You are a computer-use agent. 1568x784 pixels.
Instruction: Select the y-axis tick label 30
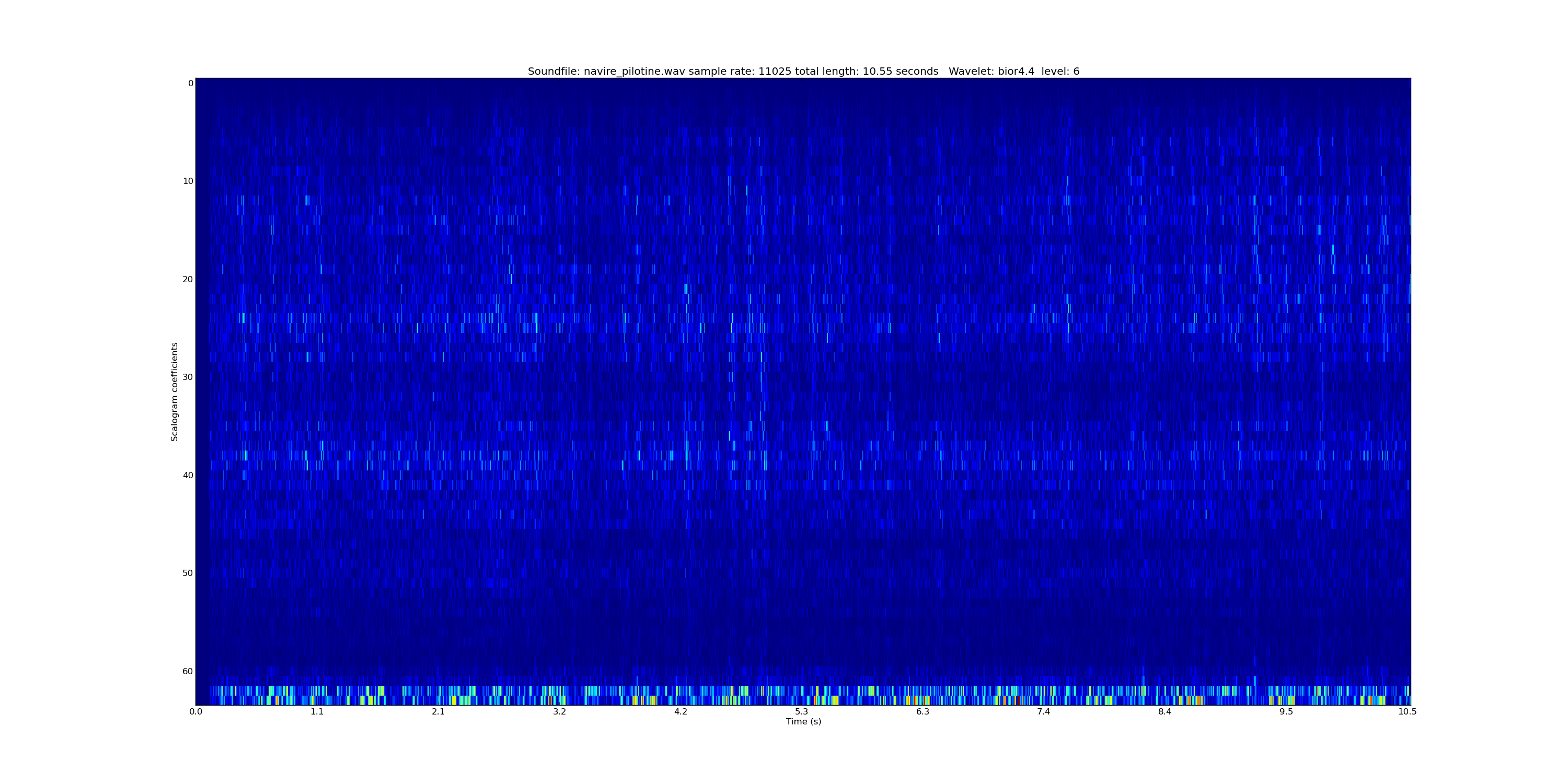point(188,377)
